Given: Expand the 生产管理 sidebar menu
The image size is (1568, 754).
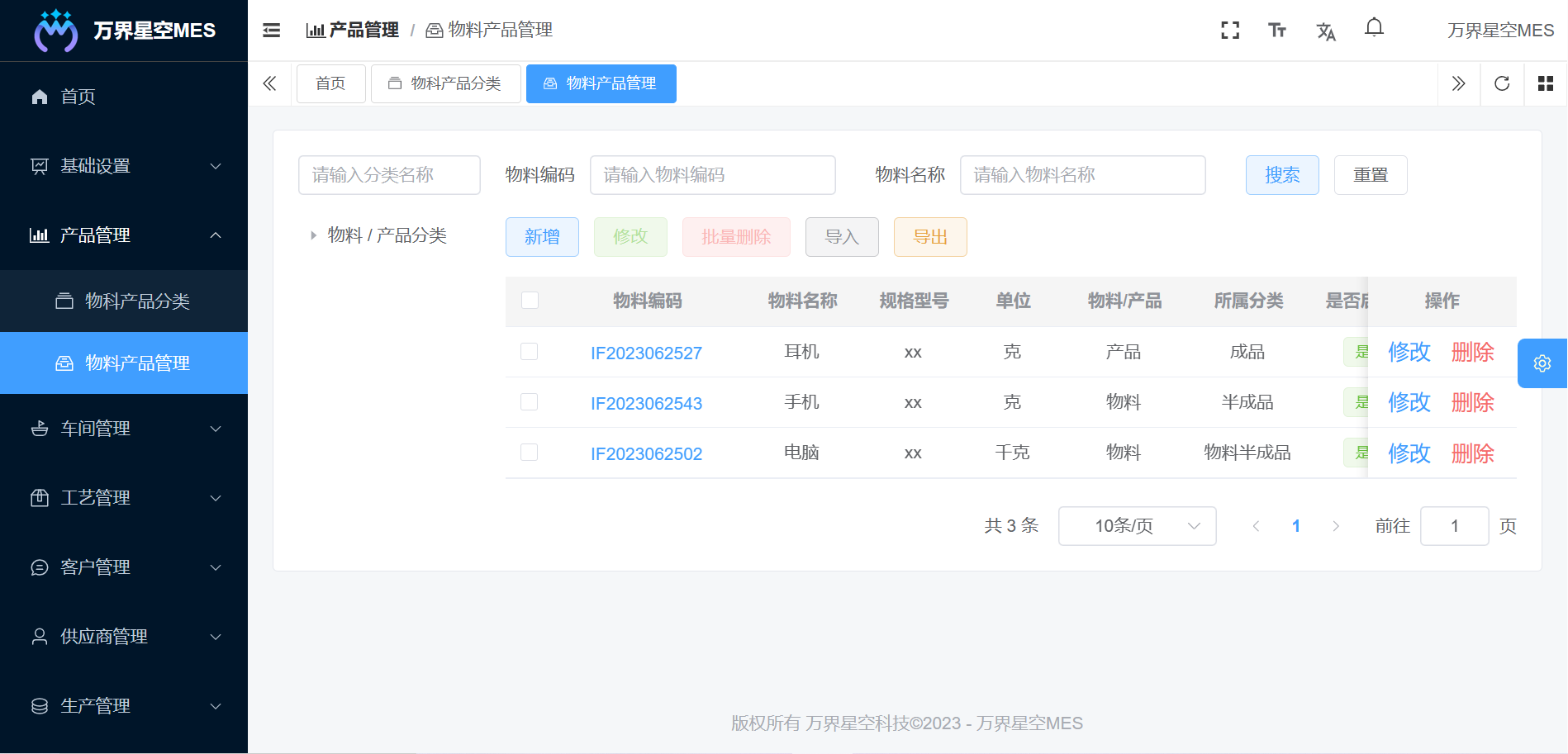Looking at the screenshot, I should coord(95,706).
